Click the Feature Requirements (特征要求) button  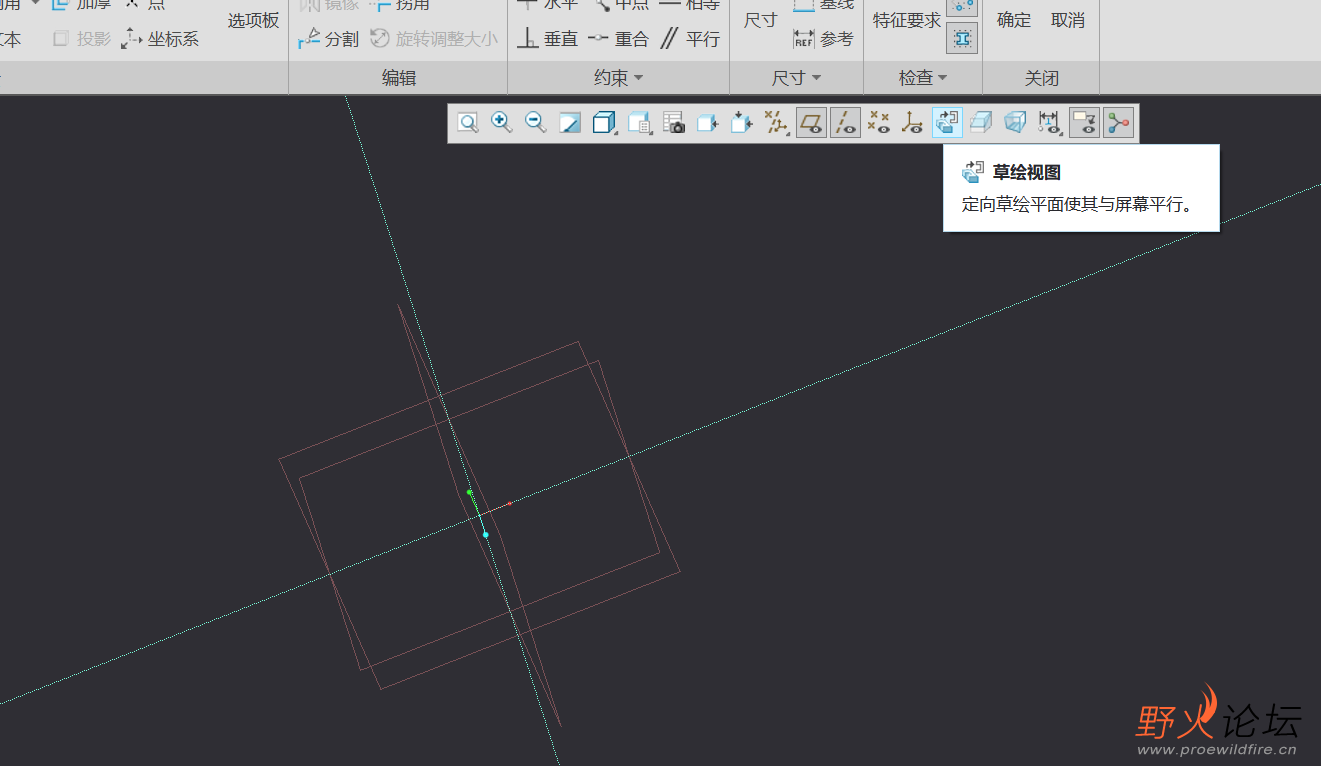click(907, 20)
